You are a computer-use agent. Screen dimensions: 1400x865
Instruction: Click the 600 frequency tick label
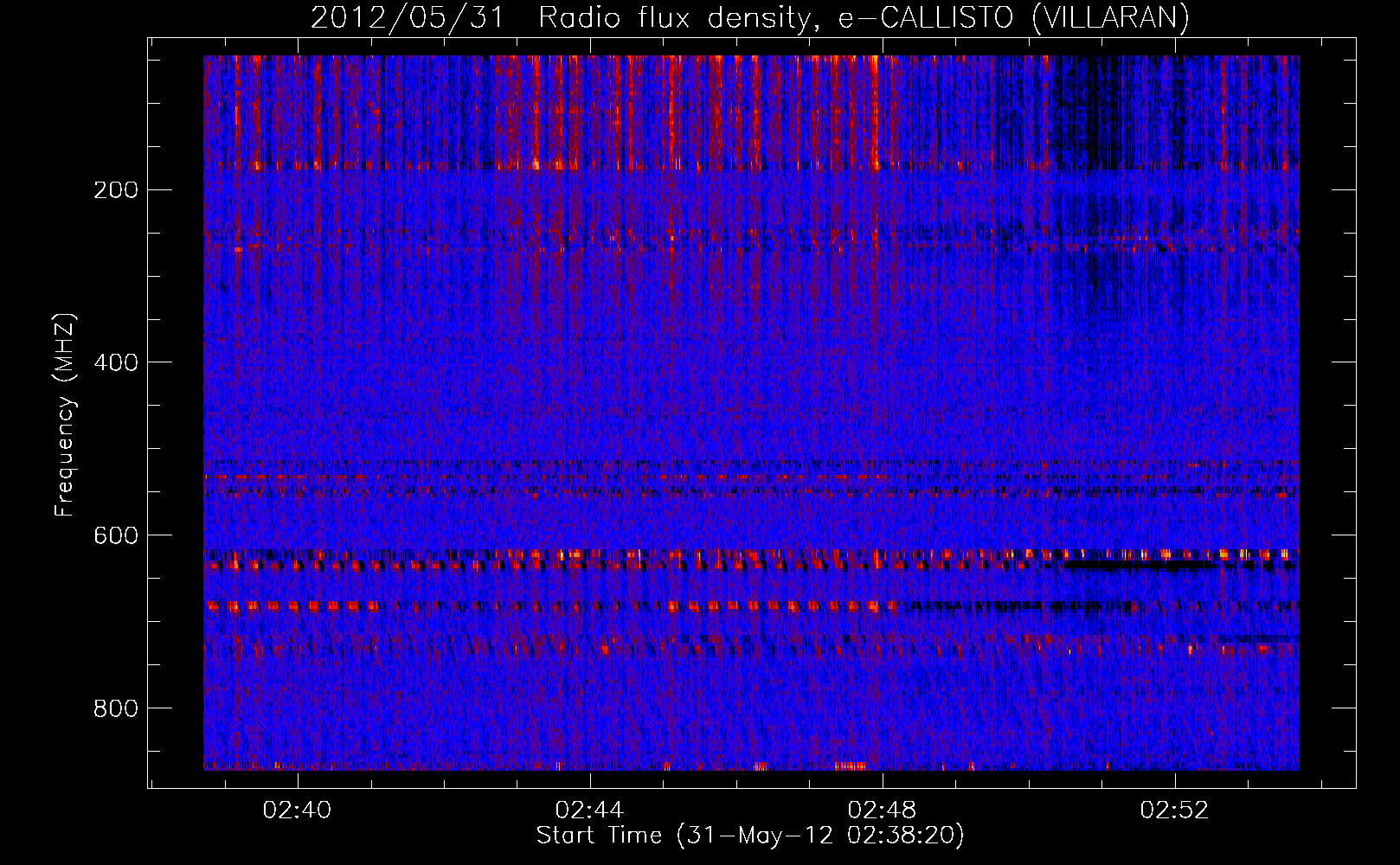[x=116, y=535]
